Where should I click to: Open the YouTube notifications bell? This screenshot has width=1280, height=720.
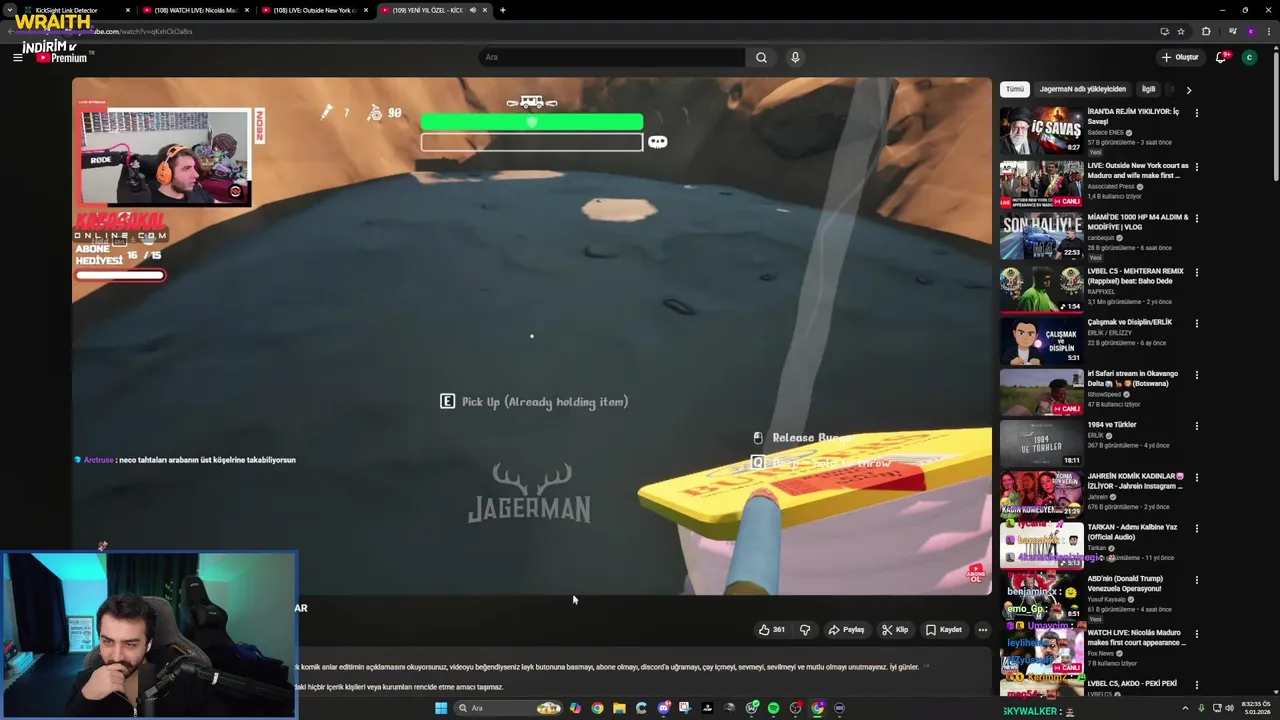(1220, 57)
